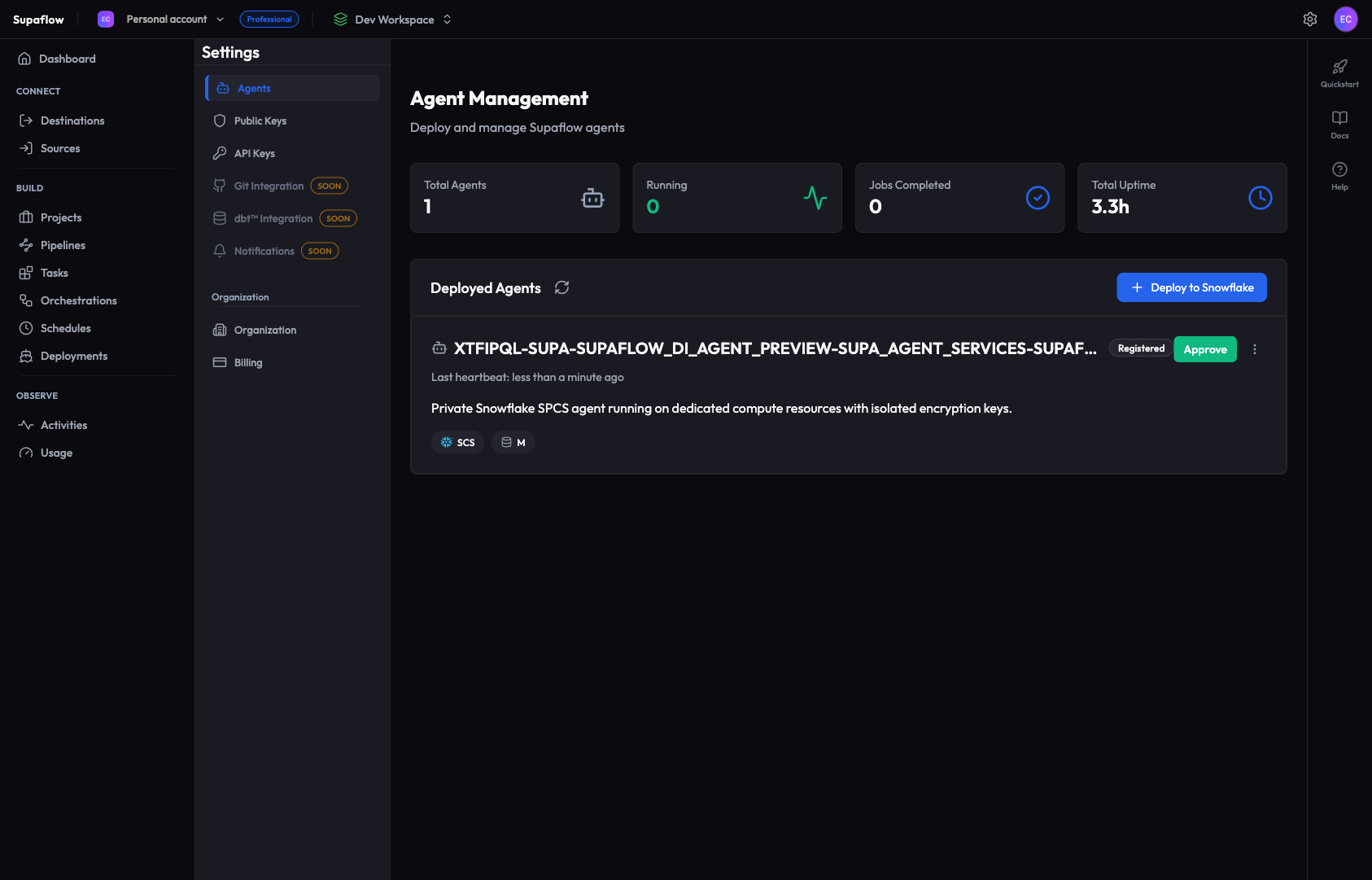The width and height of the screenshot is (1372, 880).
Task: Click Deploy to Snowflake
Action: [x=1191, y=287]
